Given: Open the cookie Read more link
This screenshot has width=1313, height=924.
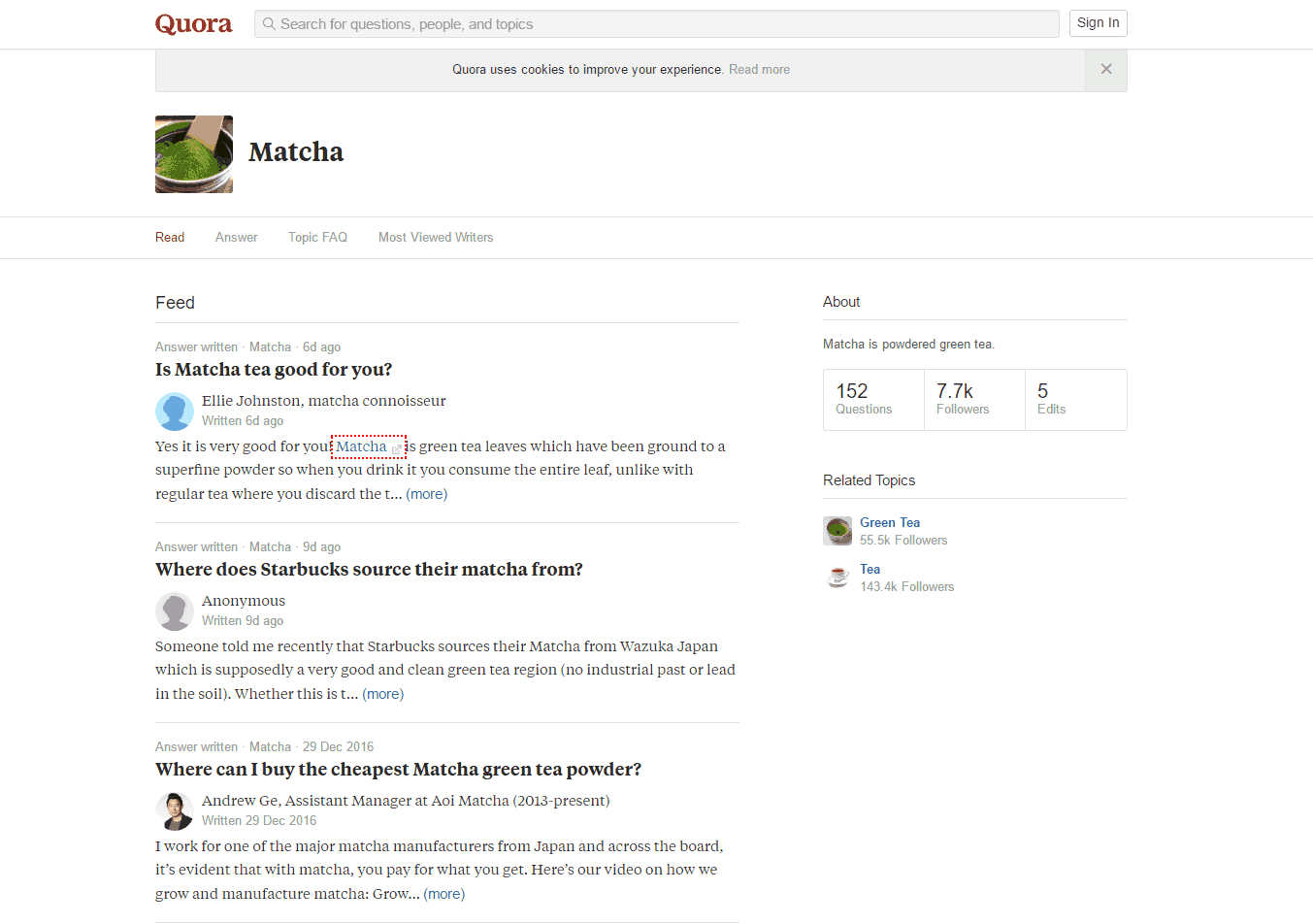Looking at the screenshot, I should [759, 70].
